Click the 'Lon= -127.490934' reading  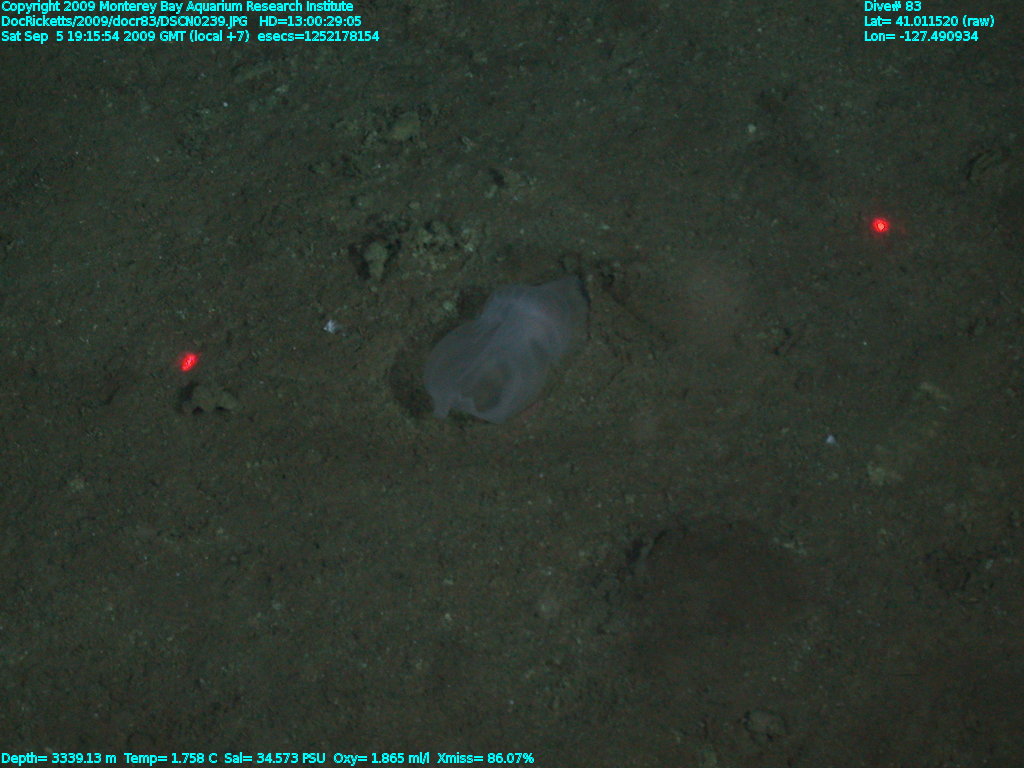pos(921,37)
